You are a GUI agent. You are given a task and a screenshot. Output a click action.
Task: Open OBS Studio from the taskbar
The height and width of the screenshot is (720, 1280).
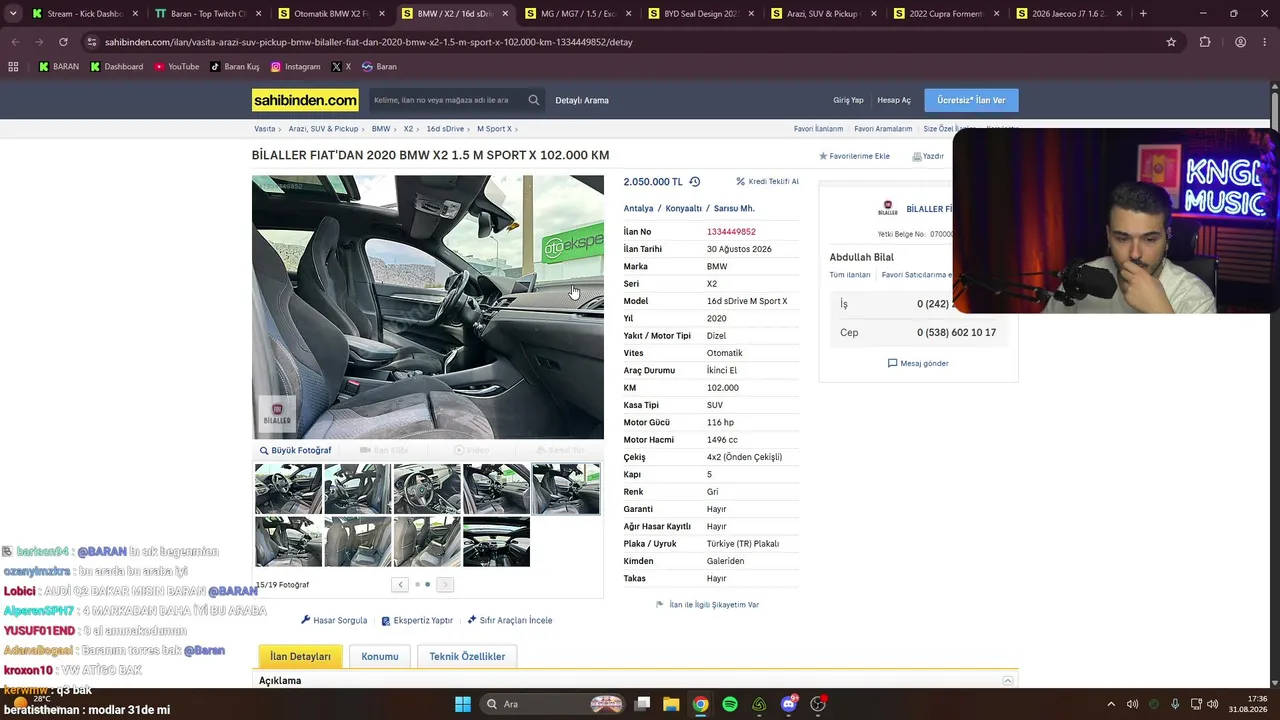tap(818, 704)
